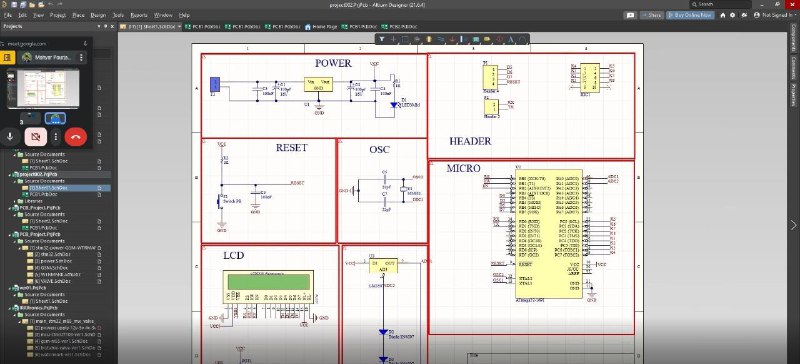Viewport: 800px width, 364px height.
Task: Click the Place Net Label yellow icon
Action: click(487, 39)
